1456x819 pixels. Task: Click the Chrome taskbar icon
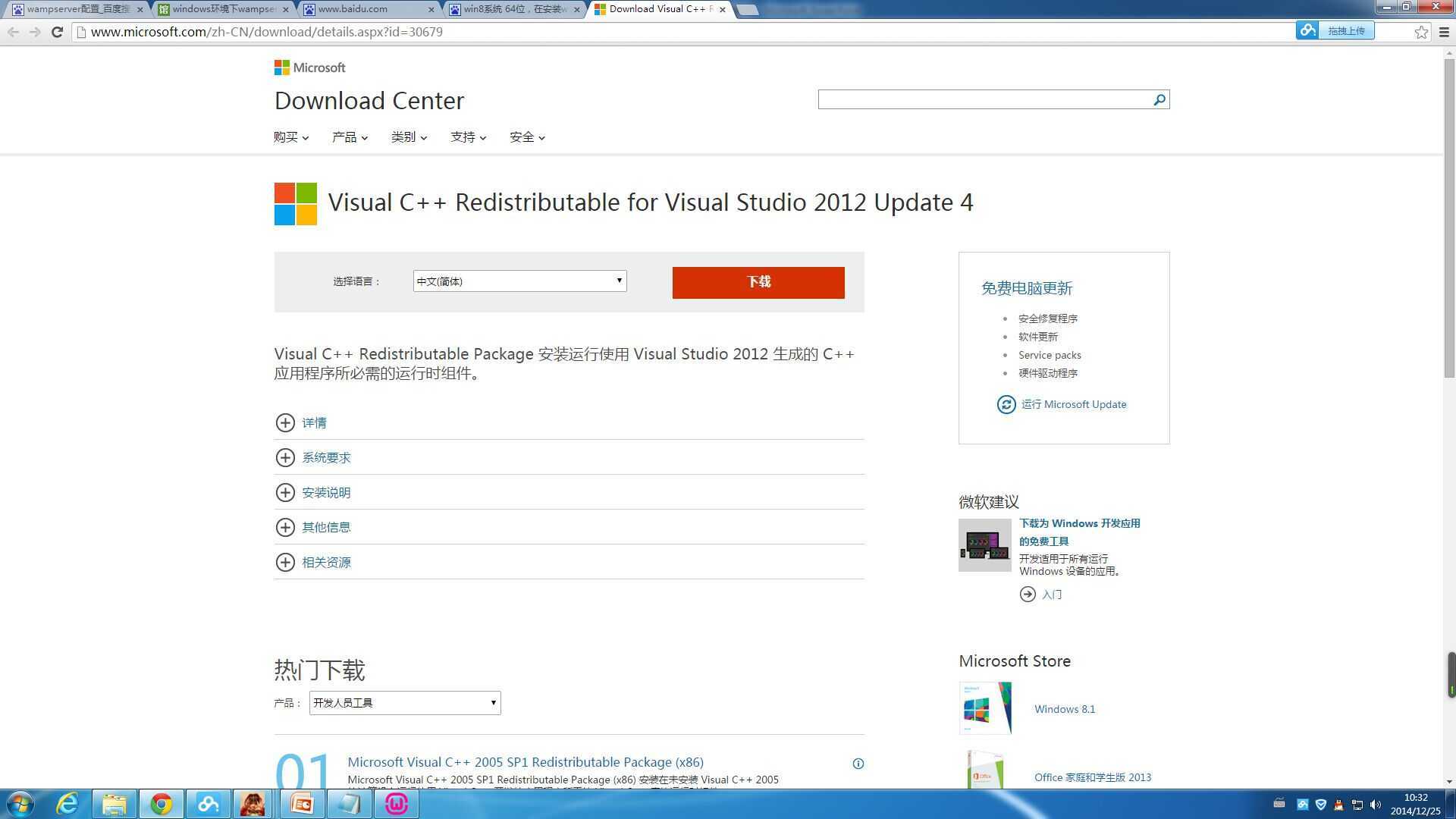tap(161, 804)
